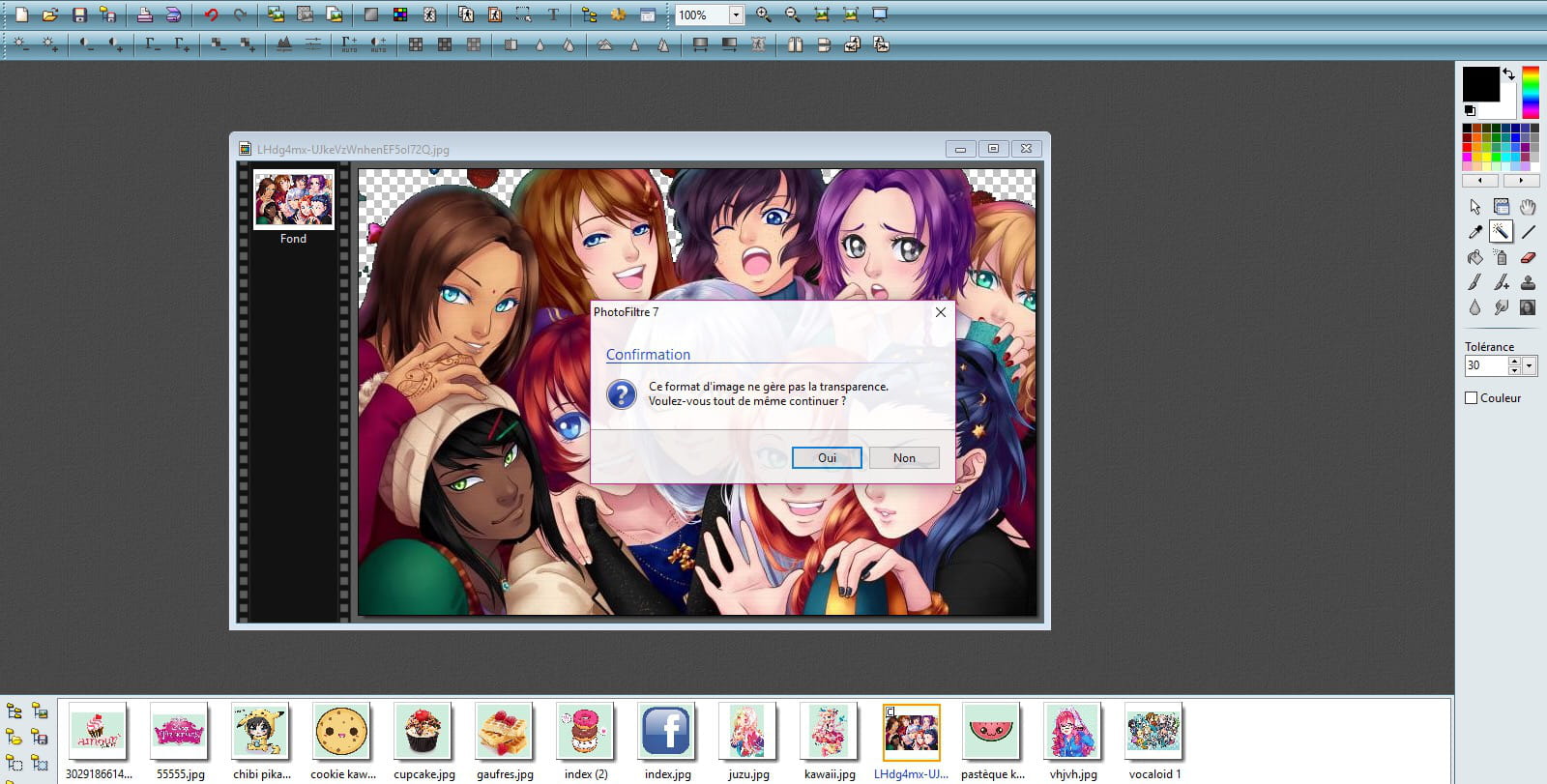Click the Auto levels icon
1547x784 pixels.
[349, 44]
